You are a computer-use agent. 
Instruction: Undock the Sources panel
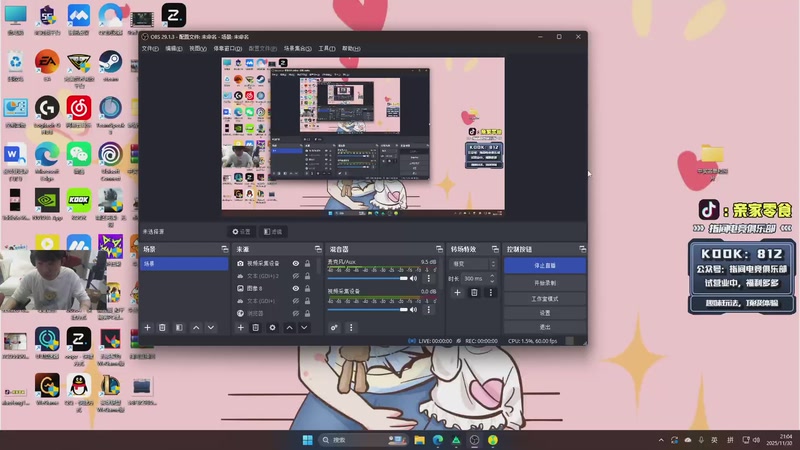(318, 249)
